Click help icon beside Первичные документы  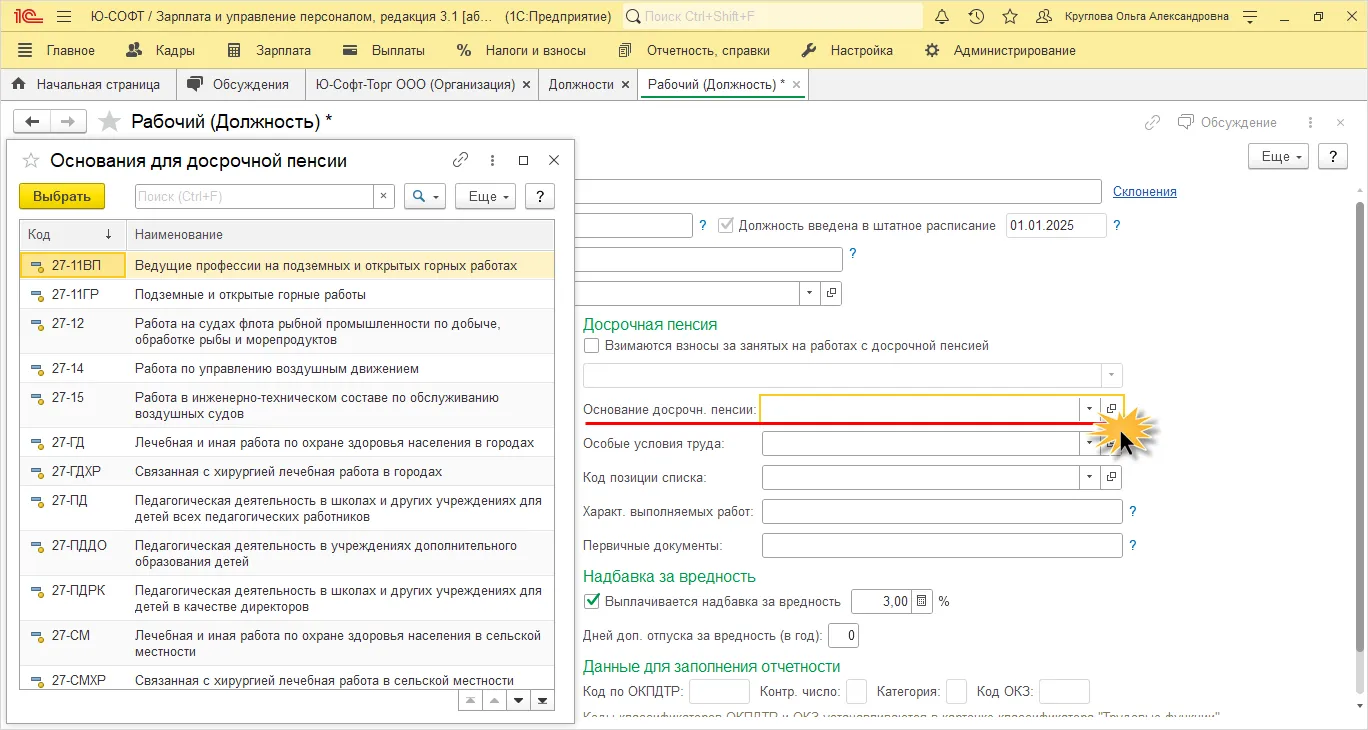coord(1133,545)
